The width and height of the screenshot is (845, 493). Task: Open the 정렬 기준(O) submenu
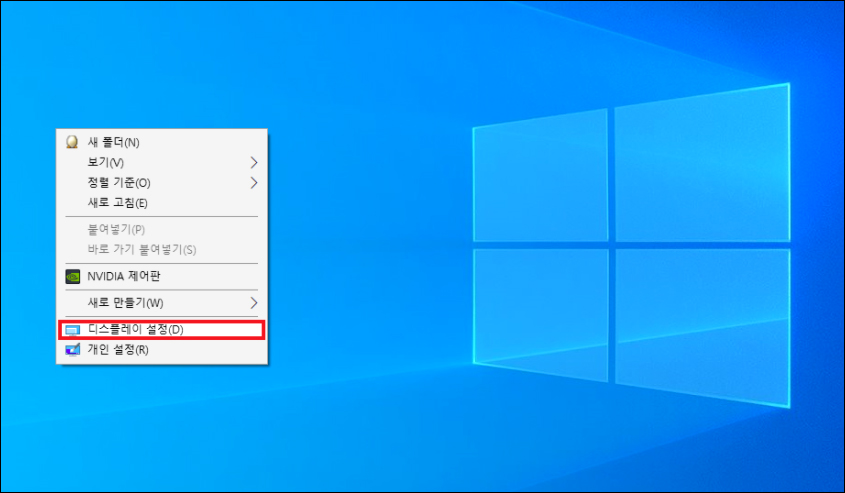click(x=162, y=183)
